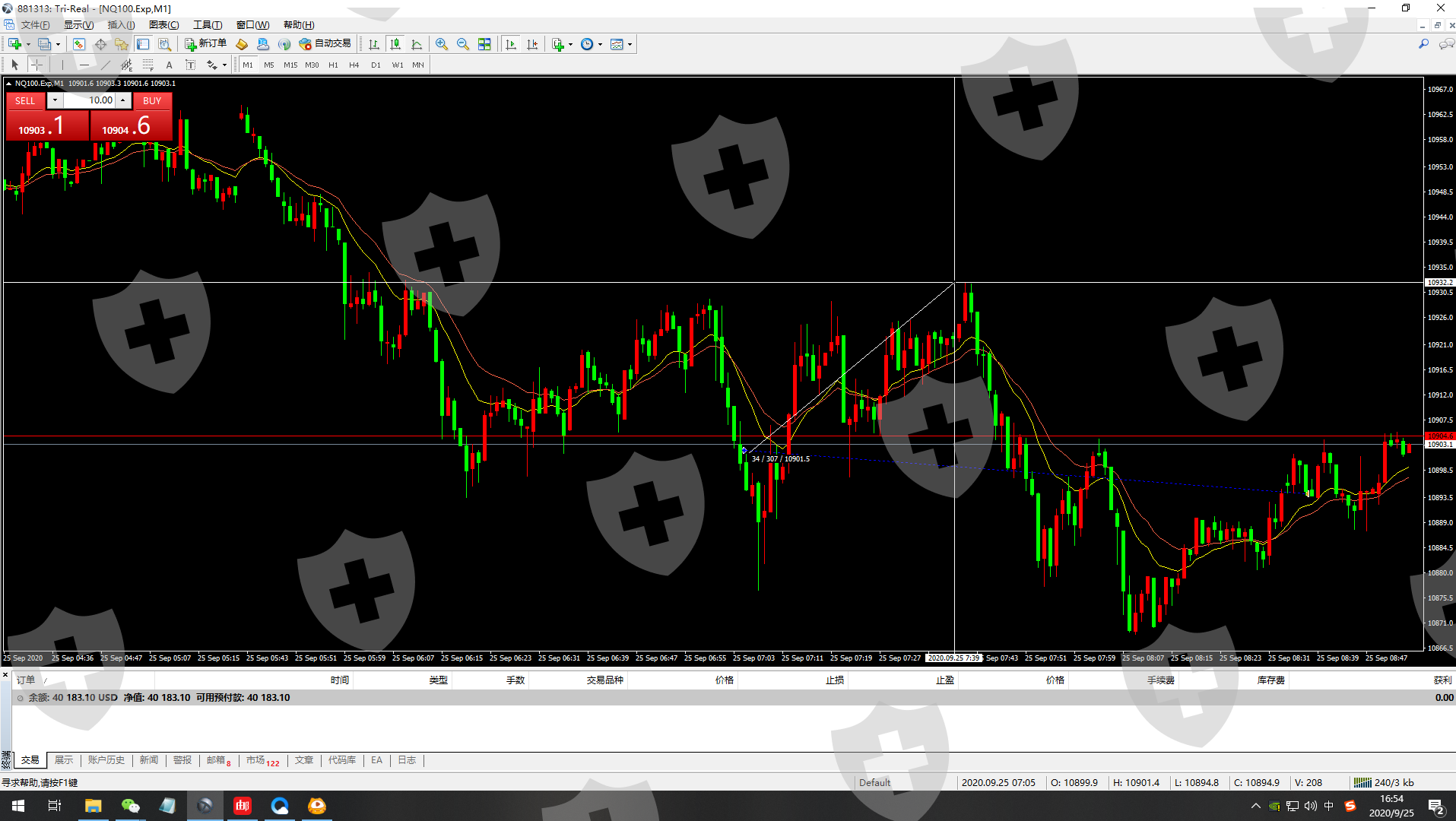1456x821 pixels.
Task: Open the periodicity clock dropdown arrow
Action: point(600,44)
